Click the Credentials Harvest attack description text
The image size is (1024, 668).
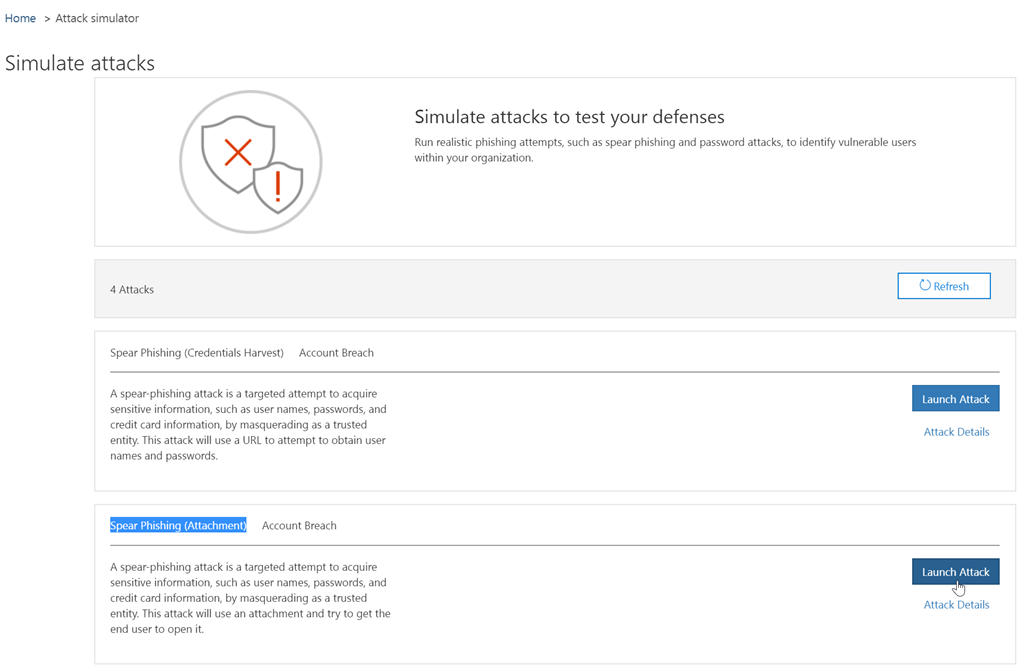(248, 425)
